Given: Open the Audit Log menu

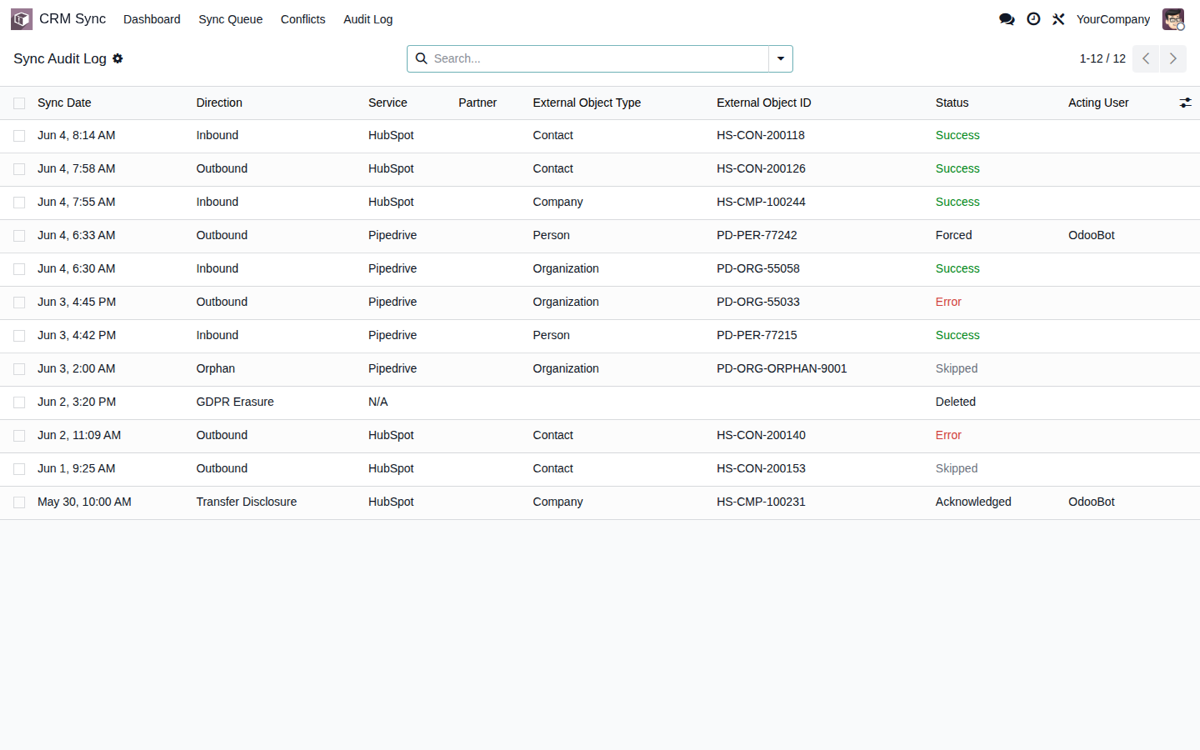Looking at the screenshot, I should pos(368,19).
